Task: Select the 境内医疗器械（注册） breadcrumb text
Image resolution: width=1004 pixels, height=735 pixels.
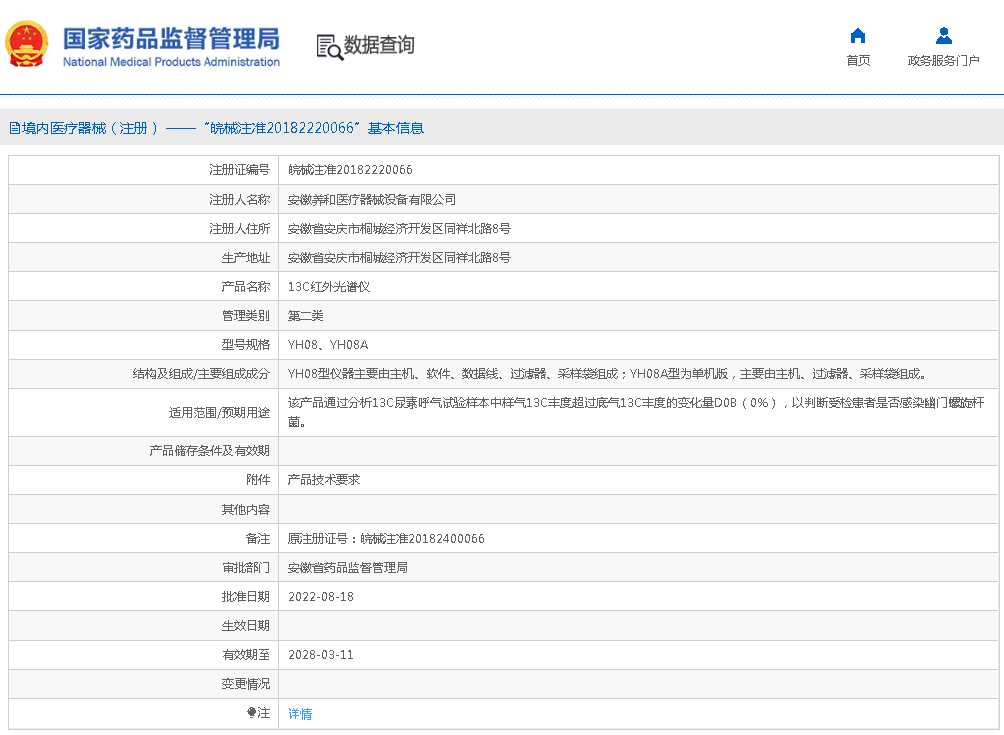Action: (91, 128)
